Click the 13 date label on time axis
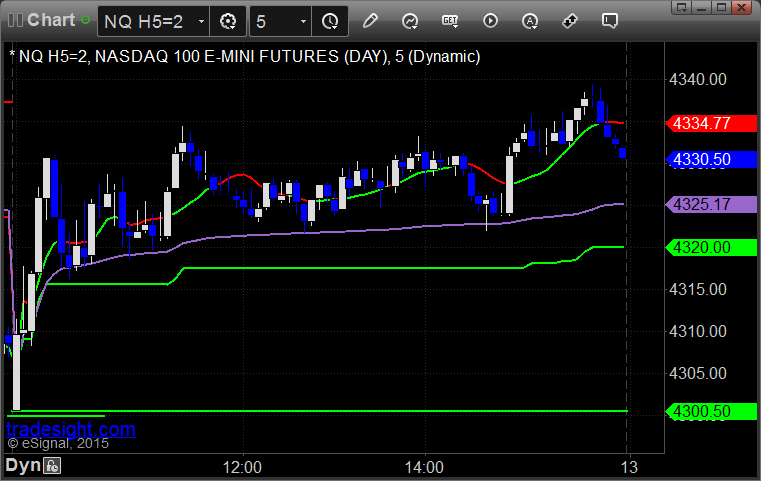 coord(629,467)
